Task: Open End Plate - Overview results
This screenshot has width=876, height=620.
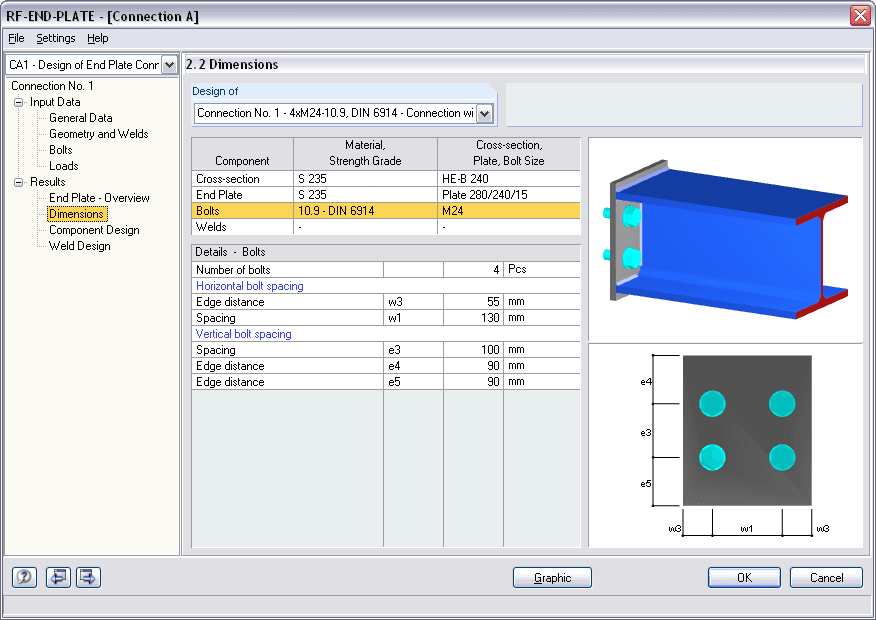Action: [x=99, y=198]
